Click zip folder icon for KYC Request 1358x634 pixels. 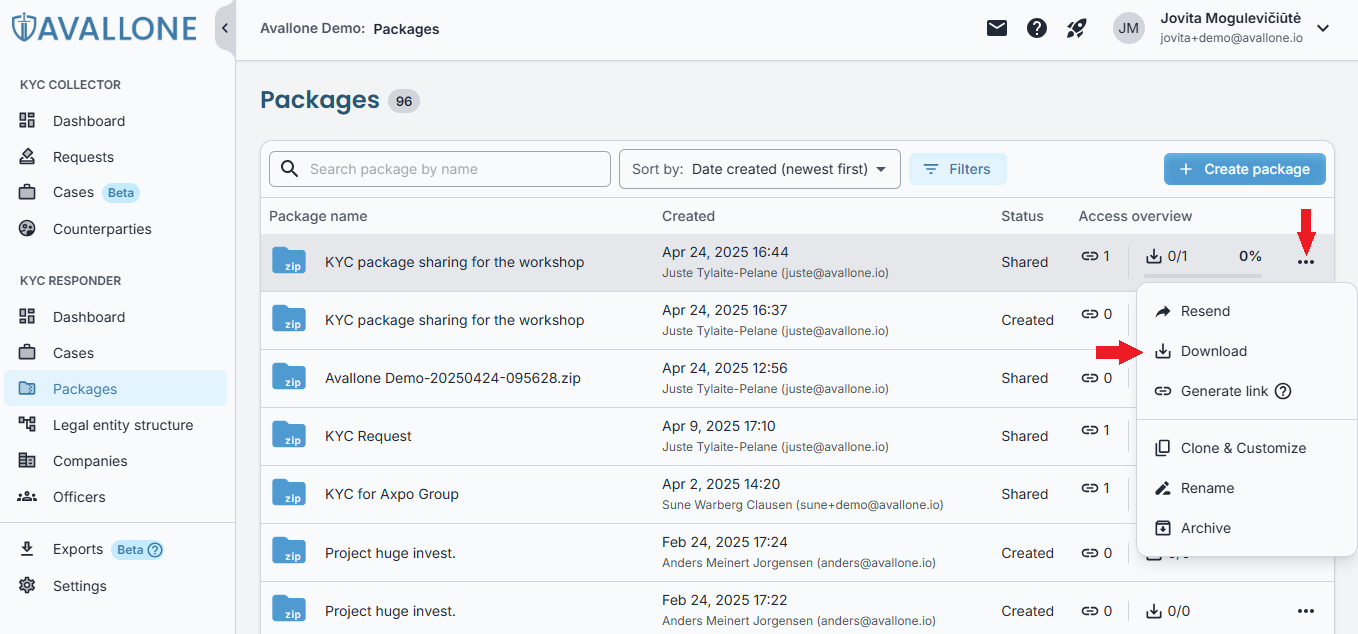(289, 435)
